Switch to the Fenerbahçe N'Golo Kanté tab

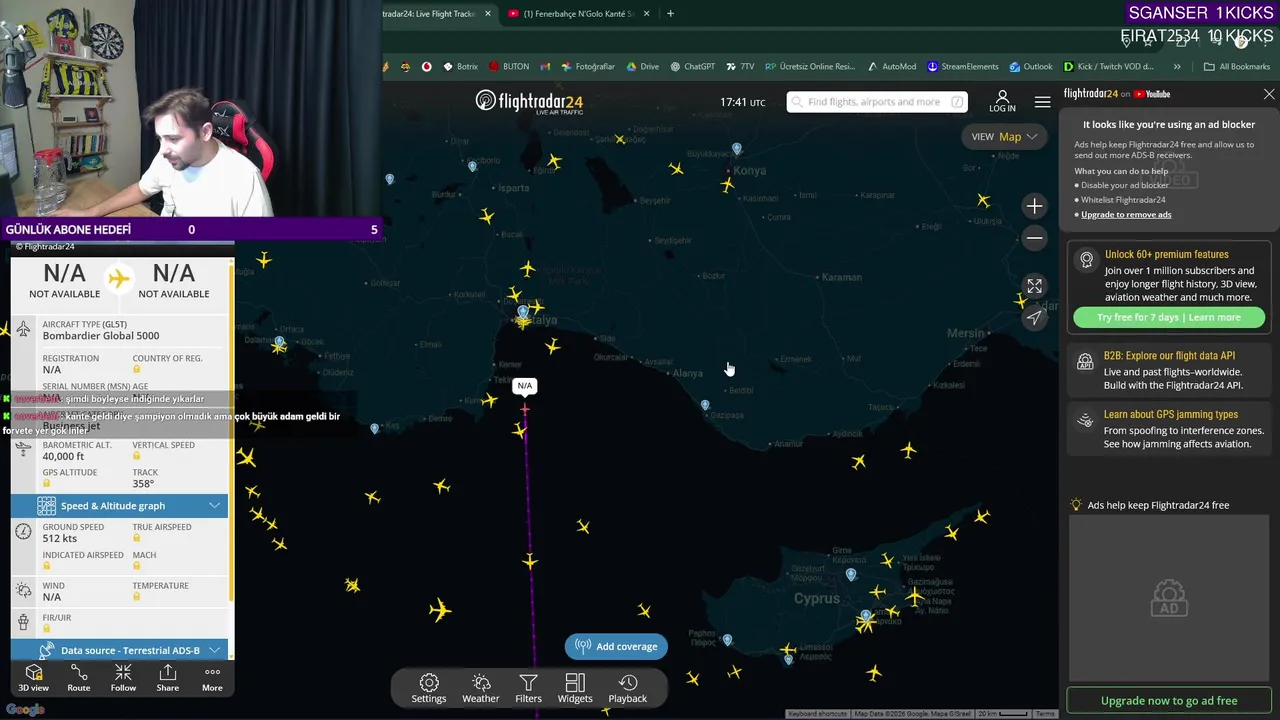coord(580,14)
